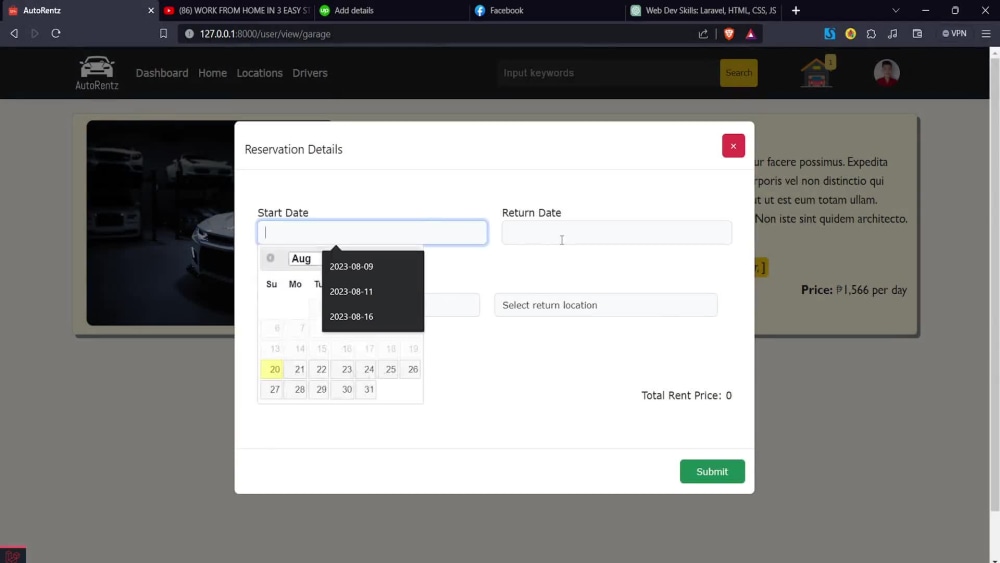
Task: Click the browser forward arrow
Action: (x=34, y=34)
